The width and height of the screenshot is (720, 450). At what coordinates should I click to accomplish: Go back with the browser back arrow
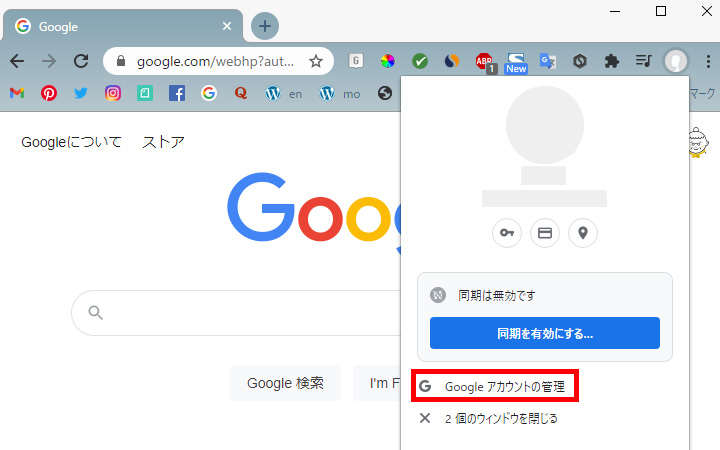(17, 61)
